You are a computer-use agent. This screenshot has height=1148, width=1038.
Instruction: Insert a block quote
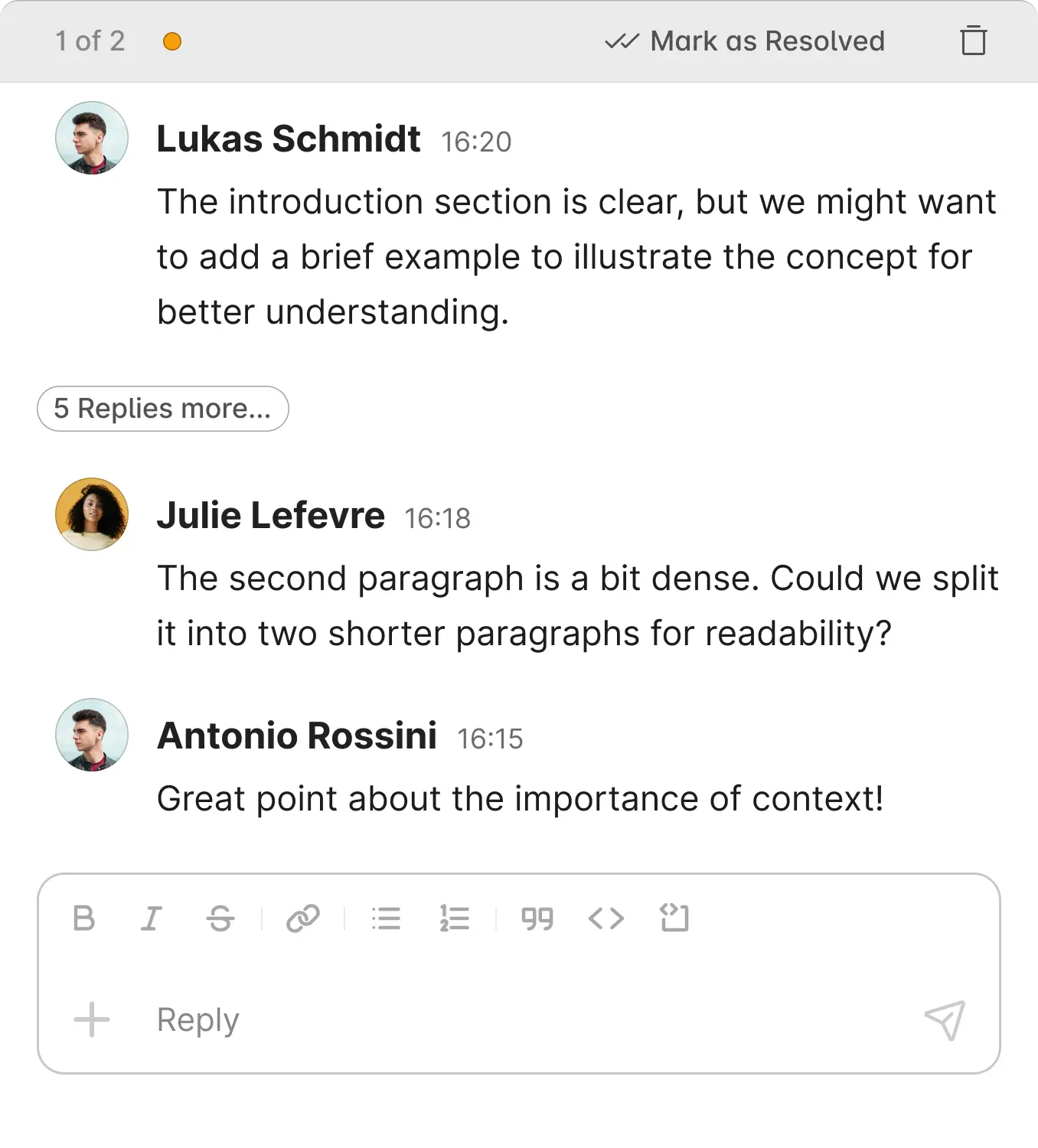click(537, 918)
